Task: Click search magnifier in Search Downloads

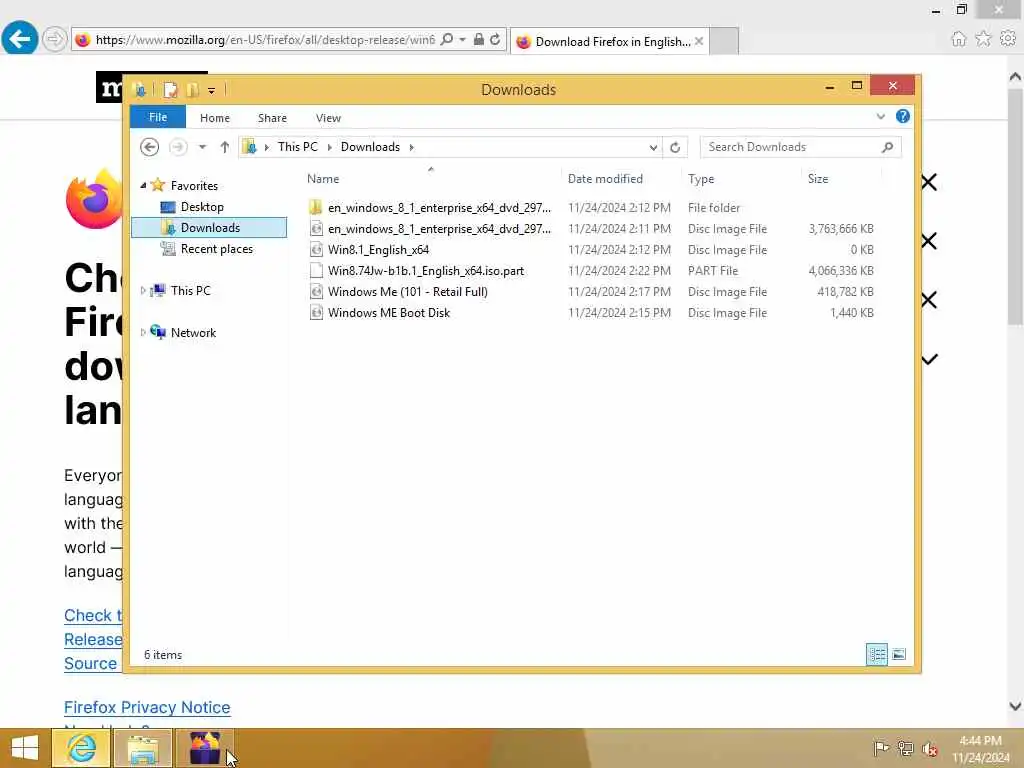Action: 887,147
